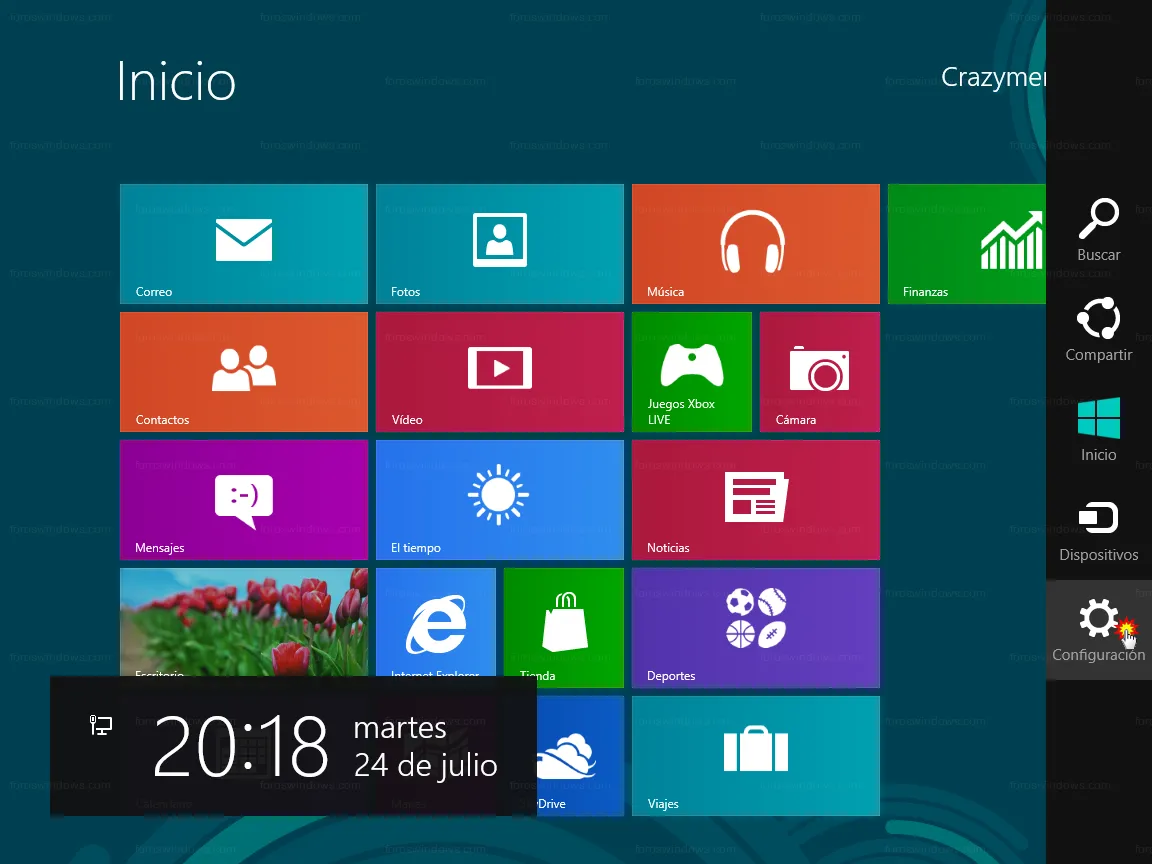Click the Crazymer user name

pyautogui.click(x=993, y=78)
